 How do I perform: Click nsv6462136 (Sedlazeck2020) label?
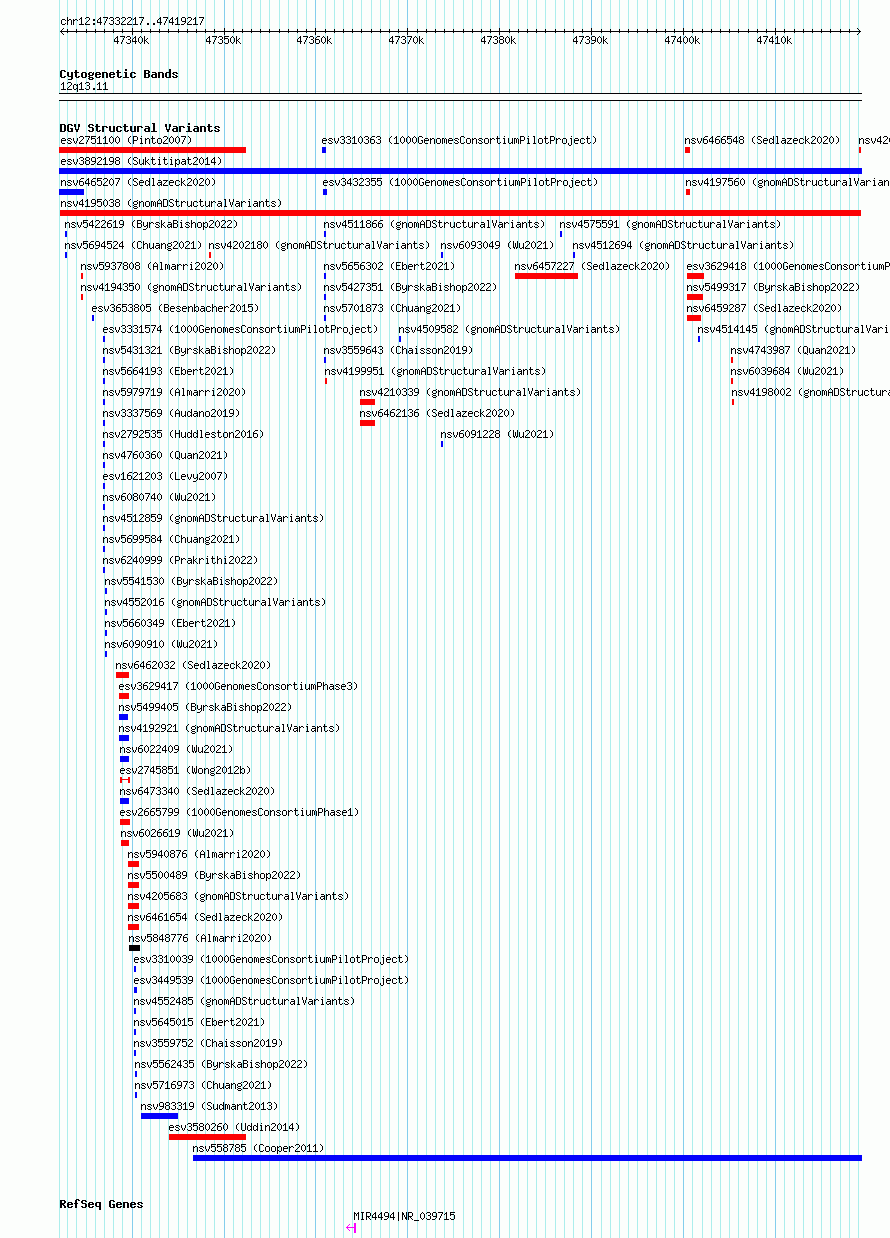438,413
